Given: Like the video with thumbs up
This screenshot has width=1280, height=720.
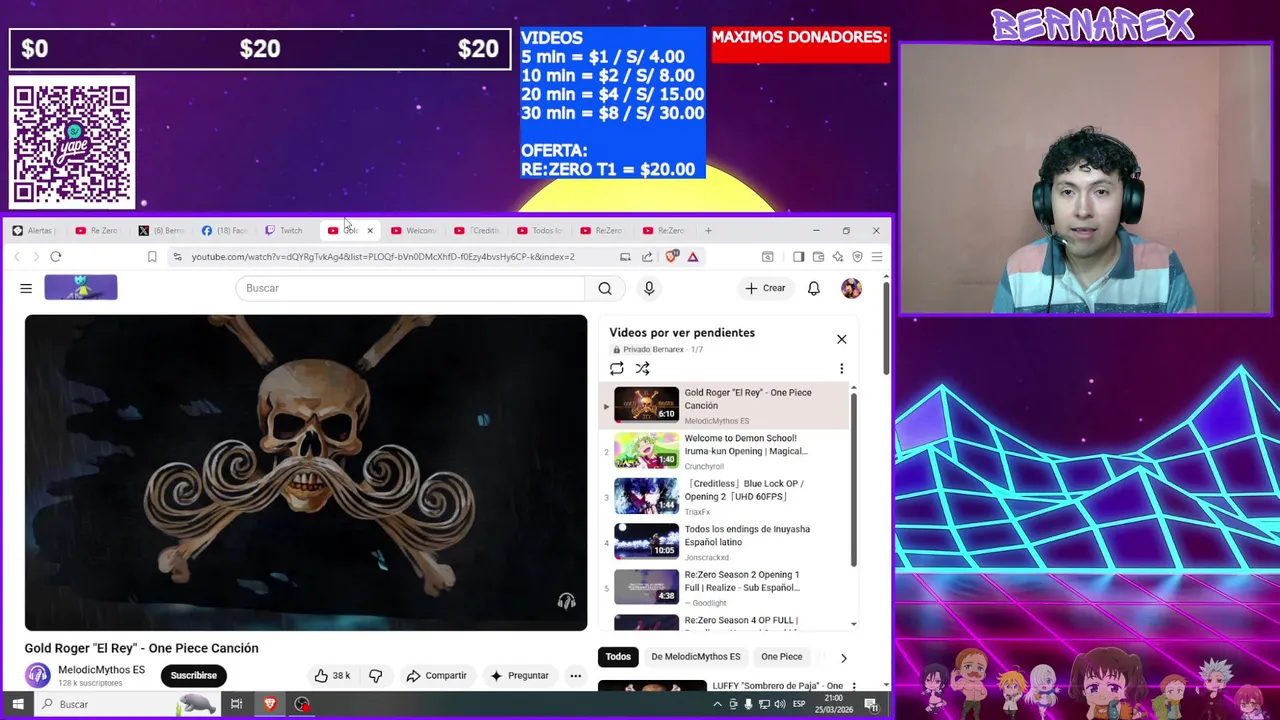Looking at the screenshot, I should (x=331, y=676).
